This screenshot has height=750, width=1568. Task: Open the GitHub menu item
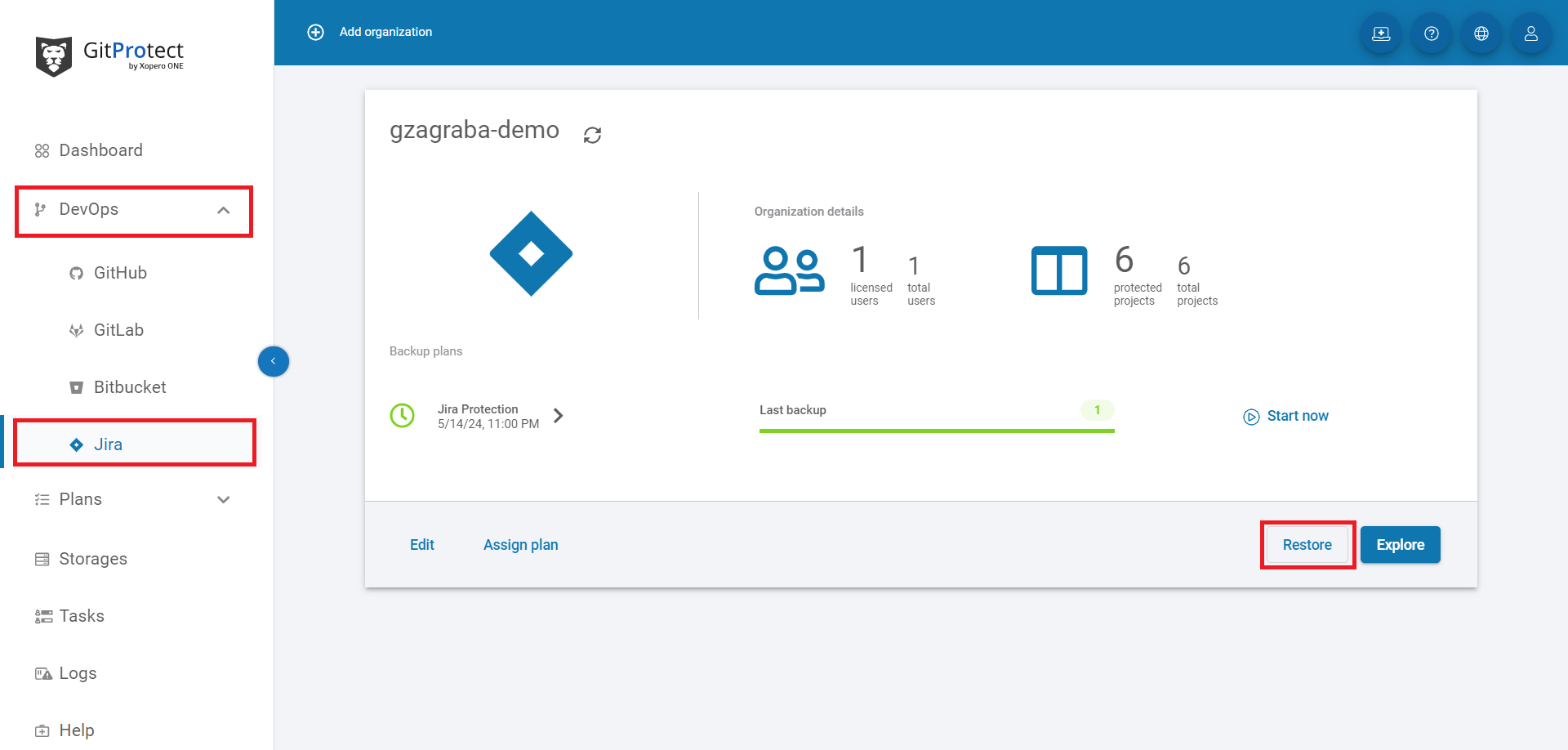click(x=120, y=273)
